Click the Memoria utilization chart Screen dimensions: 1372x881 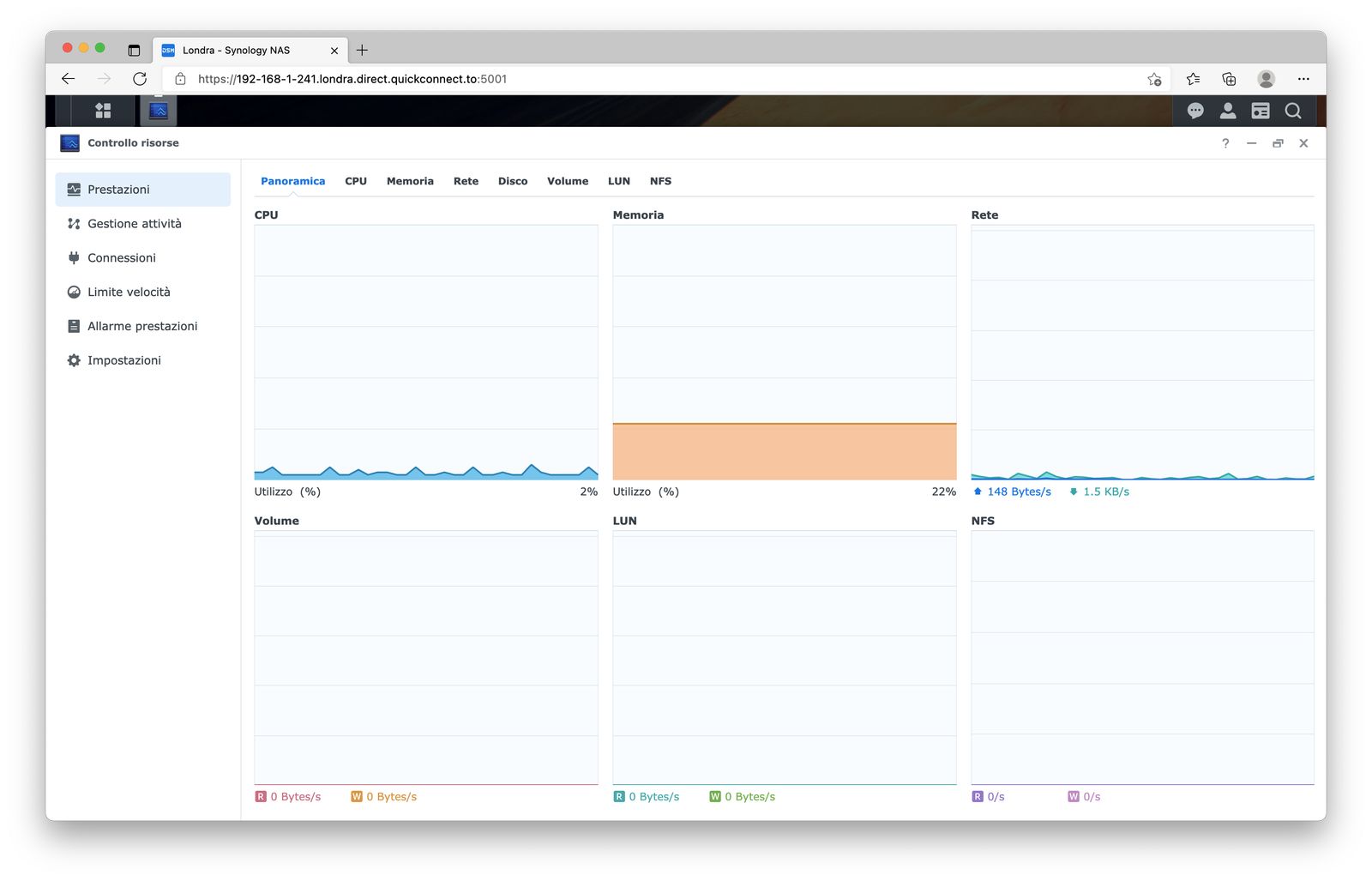785,353
